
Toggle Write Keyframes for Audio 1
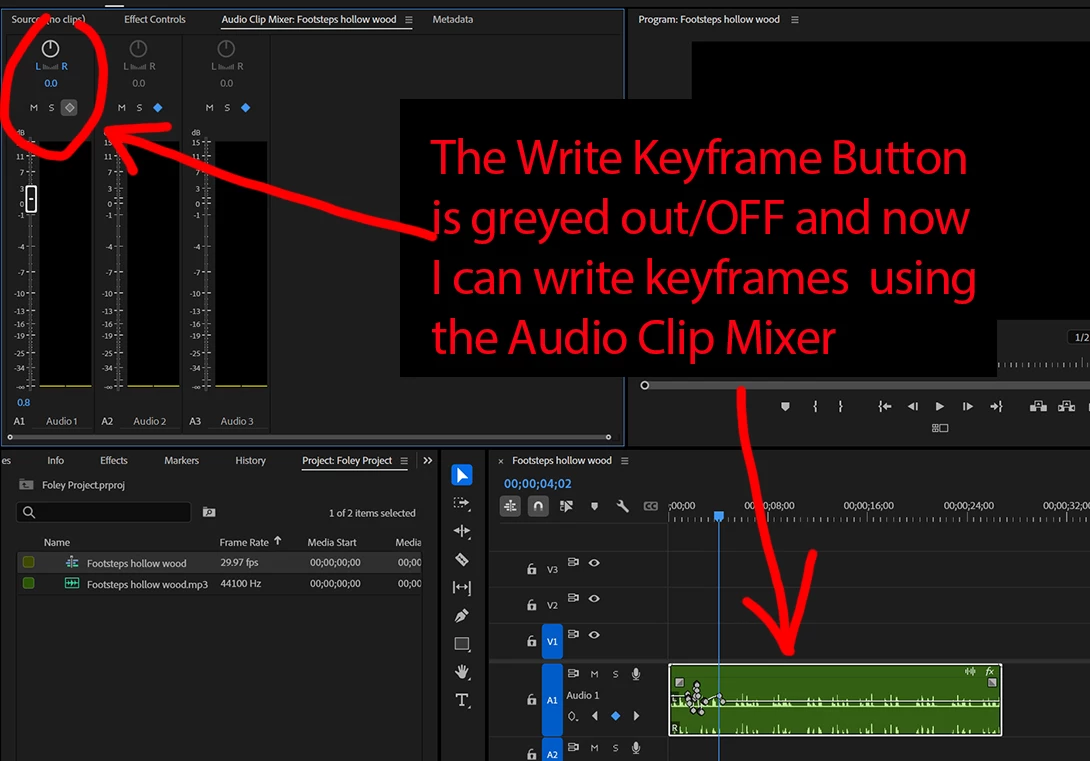click(70, 108)
